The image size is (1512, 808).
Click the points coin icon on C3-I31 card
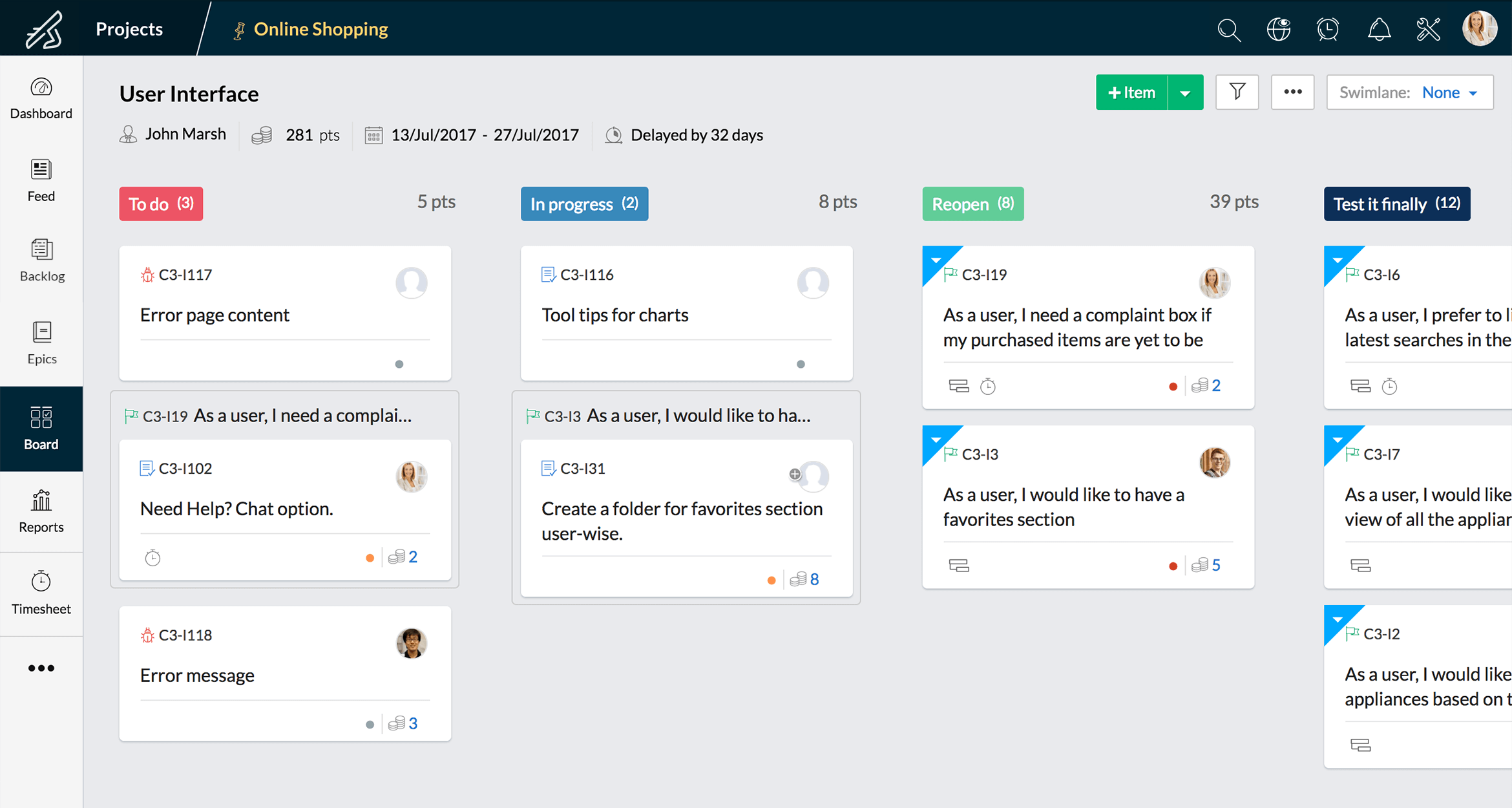coord(798,579)
